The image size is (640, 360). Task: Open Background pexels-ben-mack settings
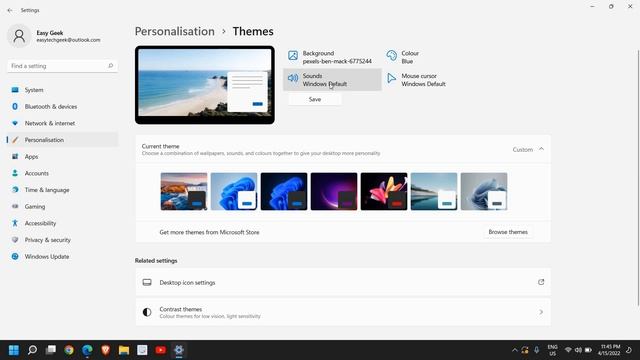coord(332,57)
